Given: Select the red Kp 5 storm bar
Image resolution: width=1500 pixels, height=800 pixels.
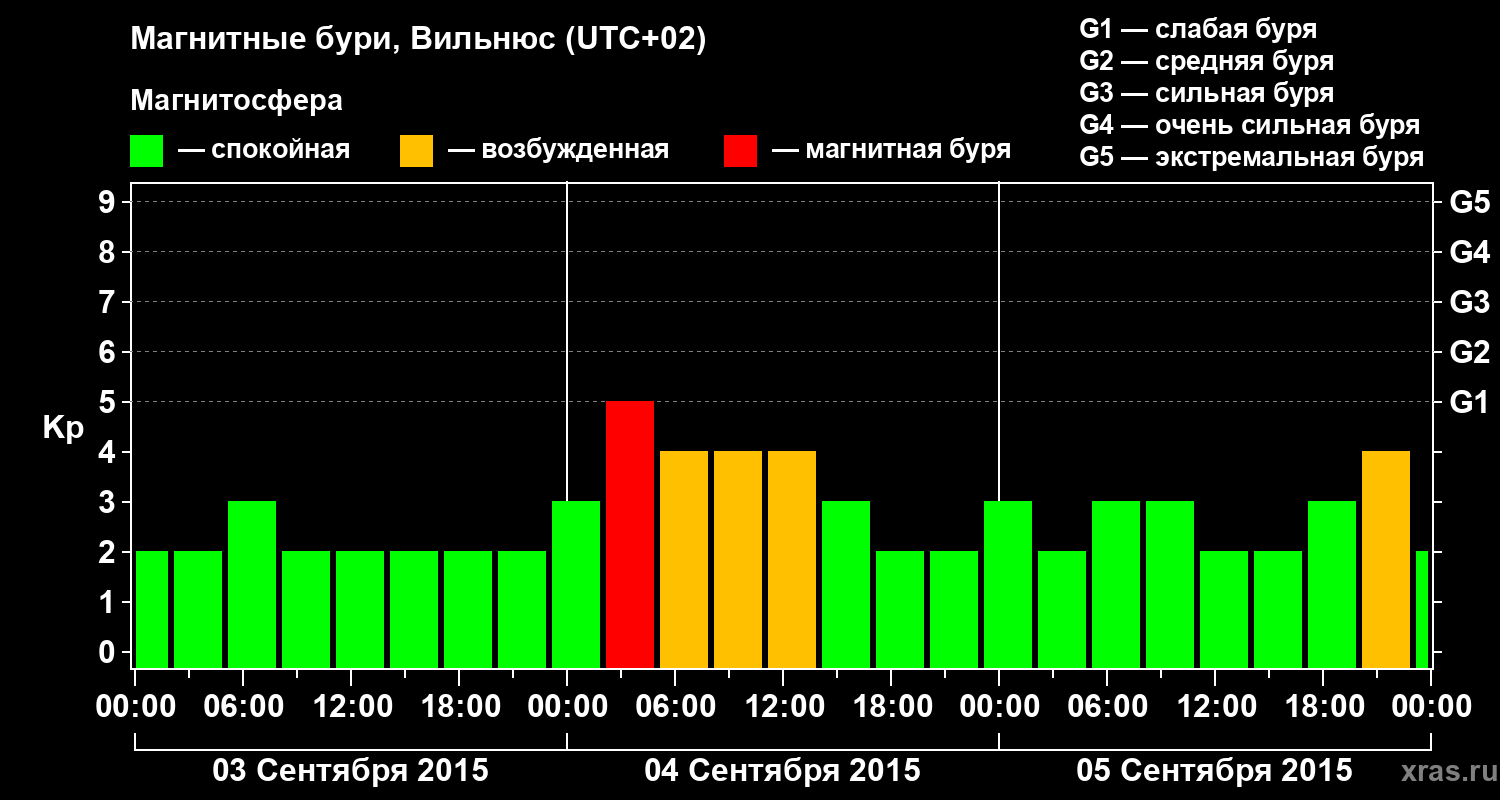Looking at the screenshot, I should pos(630,534).
